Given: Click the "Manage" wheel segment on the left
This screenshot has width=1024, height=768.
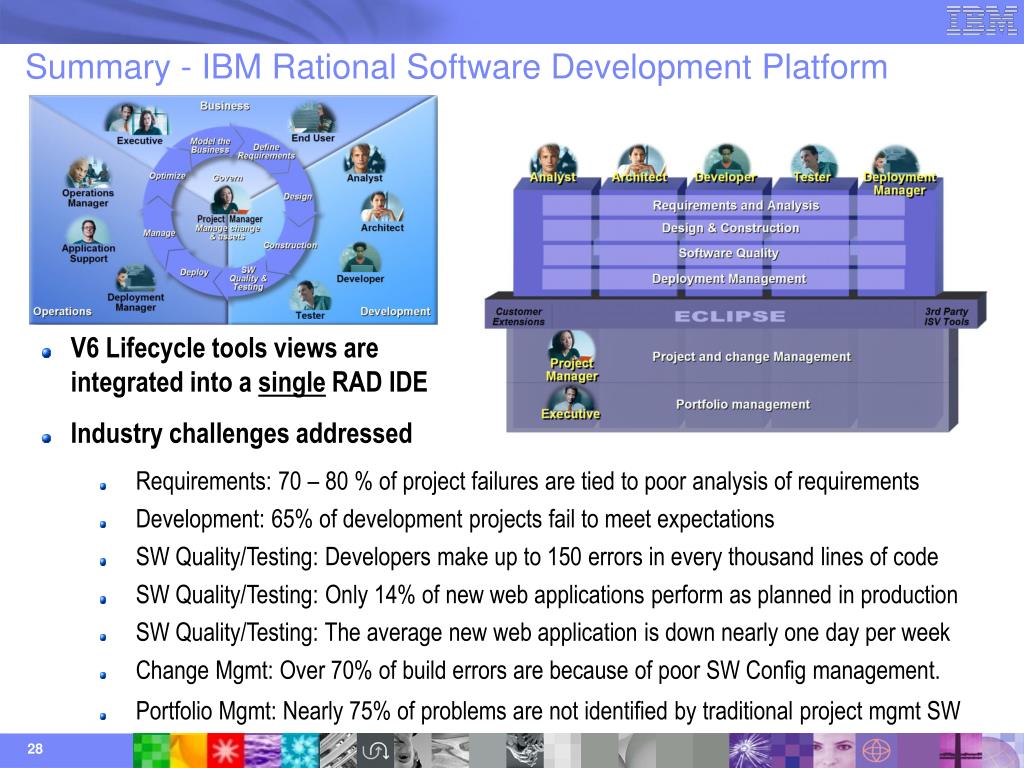Looking at the screenshot, I should pyautogui.click(x=159, y=233).
